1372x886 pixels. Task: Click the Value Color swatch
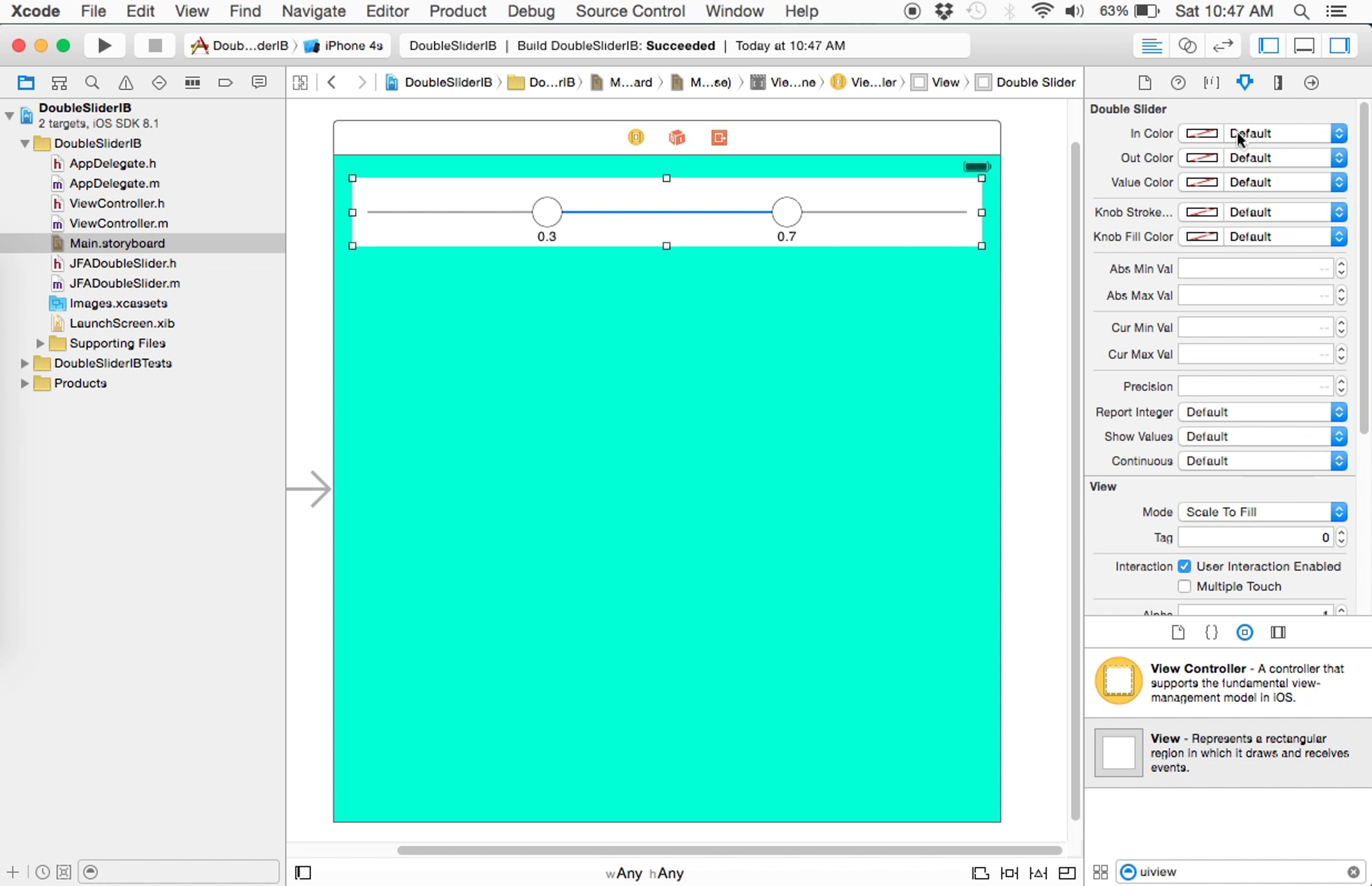click(1202, 183)
